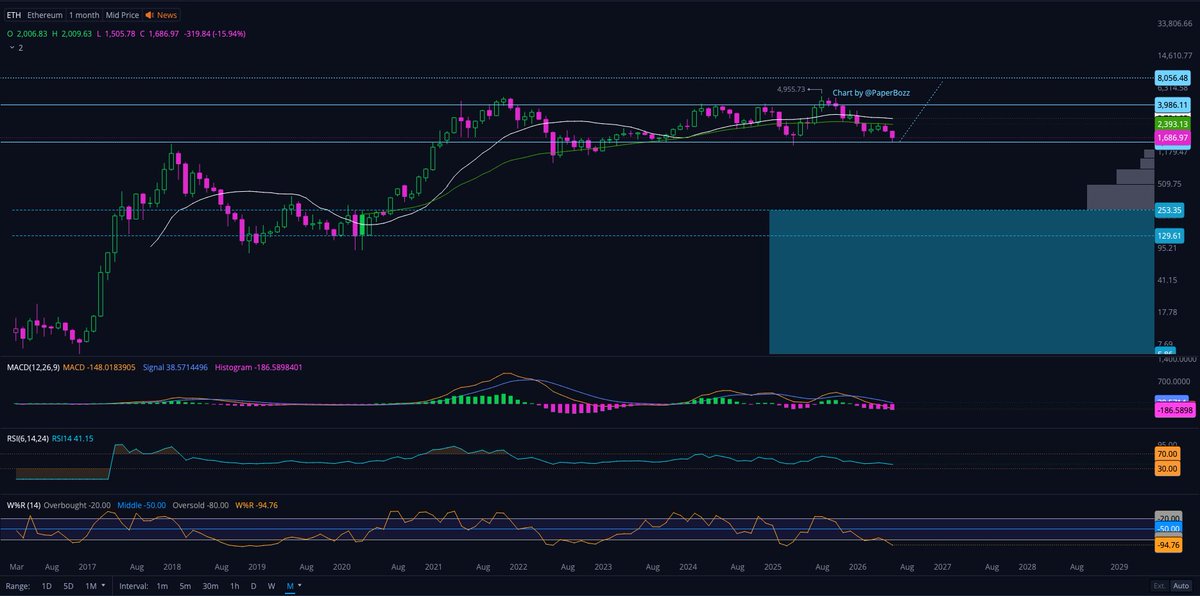Click the RSI(6,14,24) indicator title

(27, 438)
